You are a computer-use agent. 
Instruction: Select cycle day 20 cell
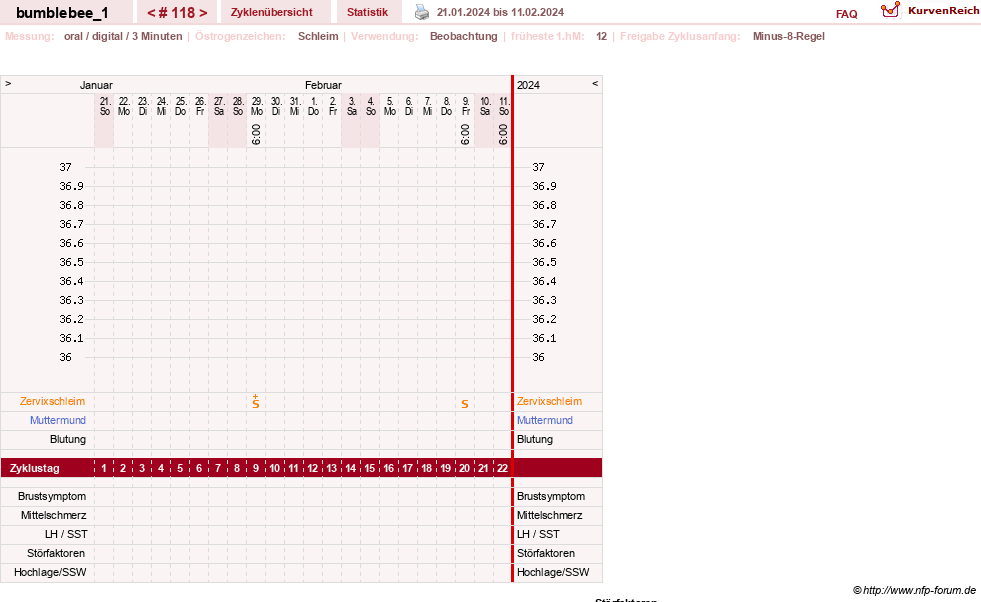tap(465, 468)
